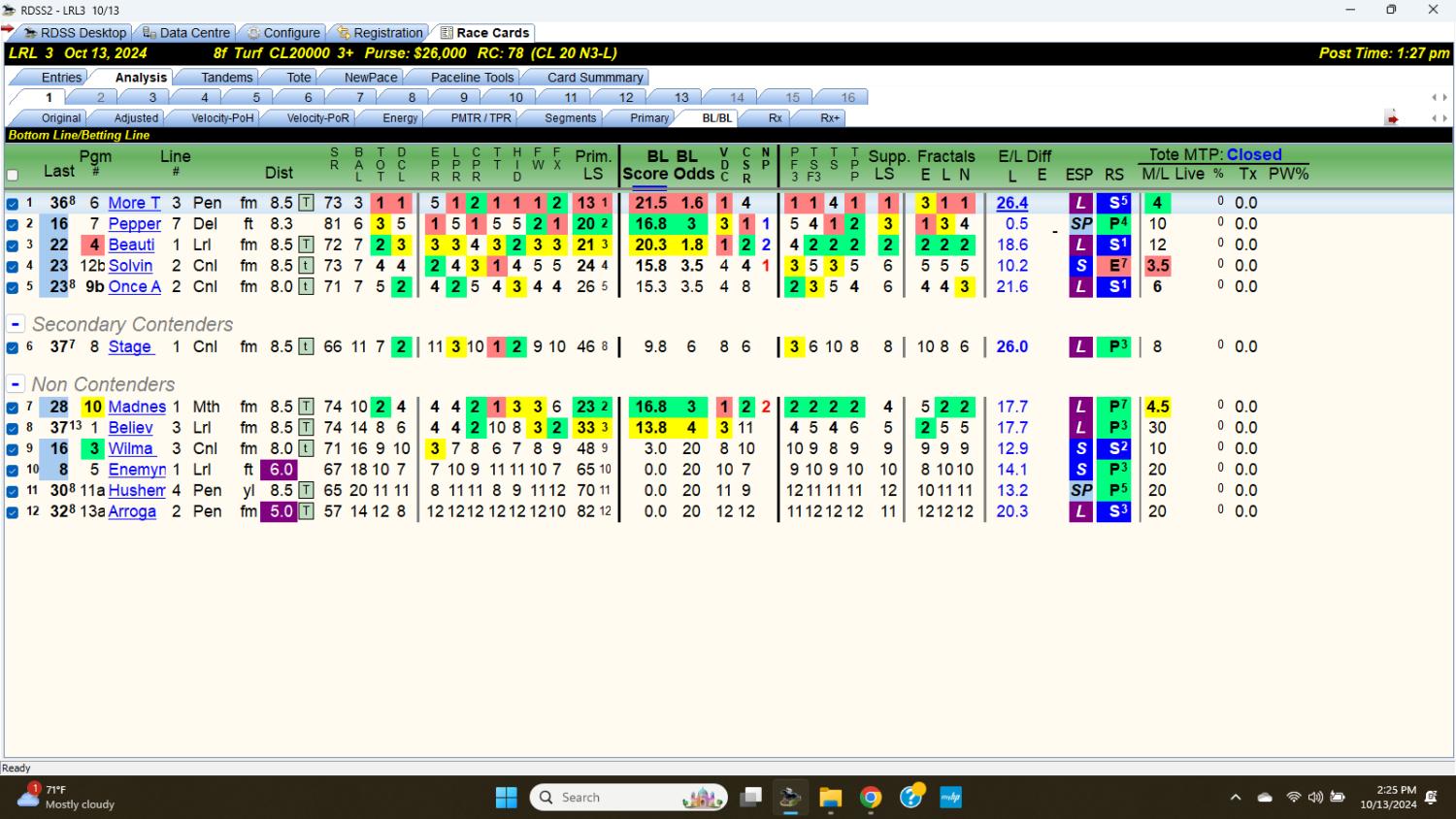The image size is (1456, 819).
Task: Open Task View from the taskbar
Action: (750, 798)
